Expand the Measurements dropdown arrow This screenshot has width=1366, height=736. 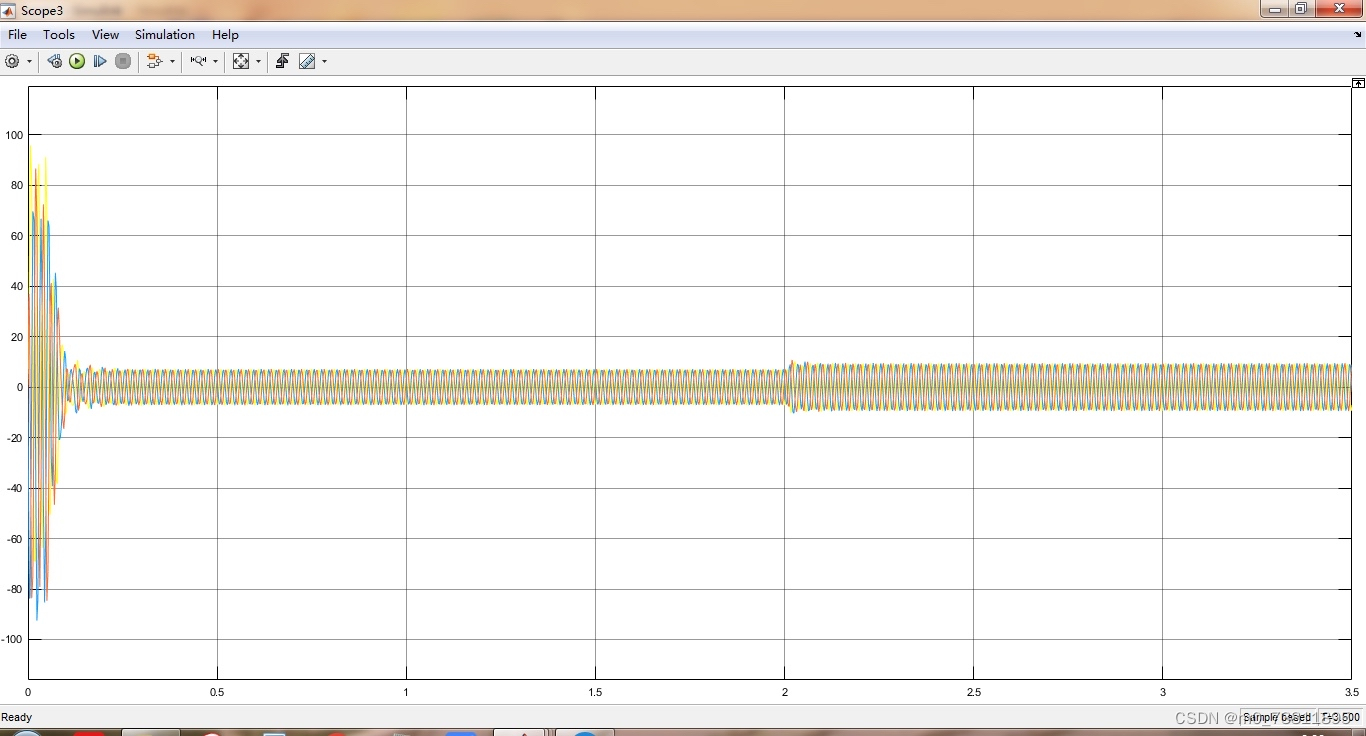(324, 61)
